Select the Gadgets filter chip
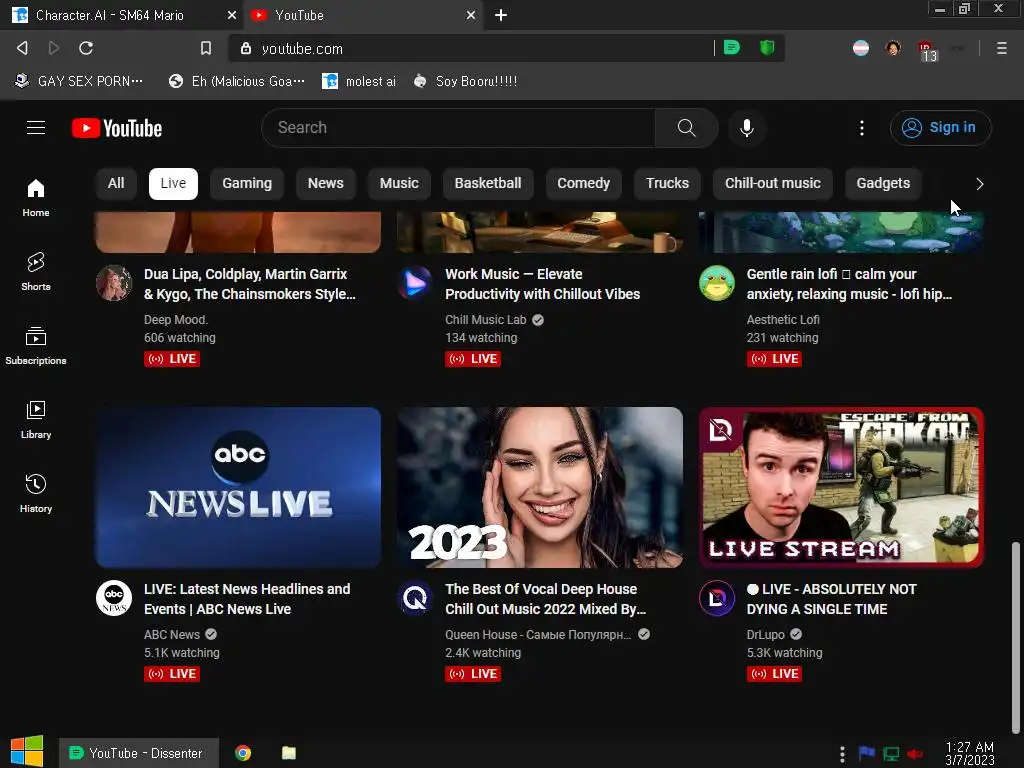The width and height of the screenshot is (1024, 768). pyautogui.click(x=883, y=184)
